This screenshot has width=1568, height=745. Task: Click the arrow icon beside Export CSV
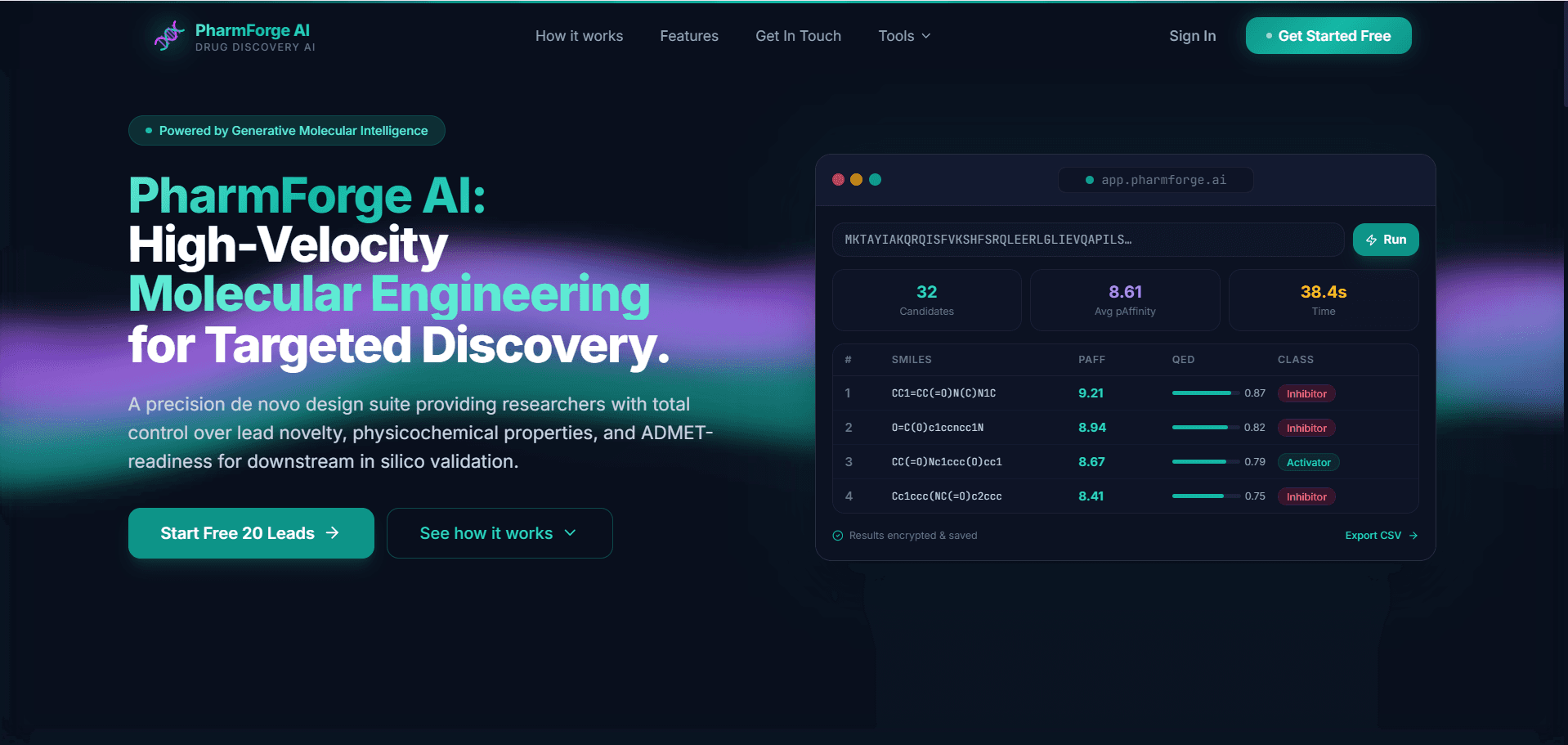click(1413, 535)
